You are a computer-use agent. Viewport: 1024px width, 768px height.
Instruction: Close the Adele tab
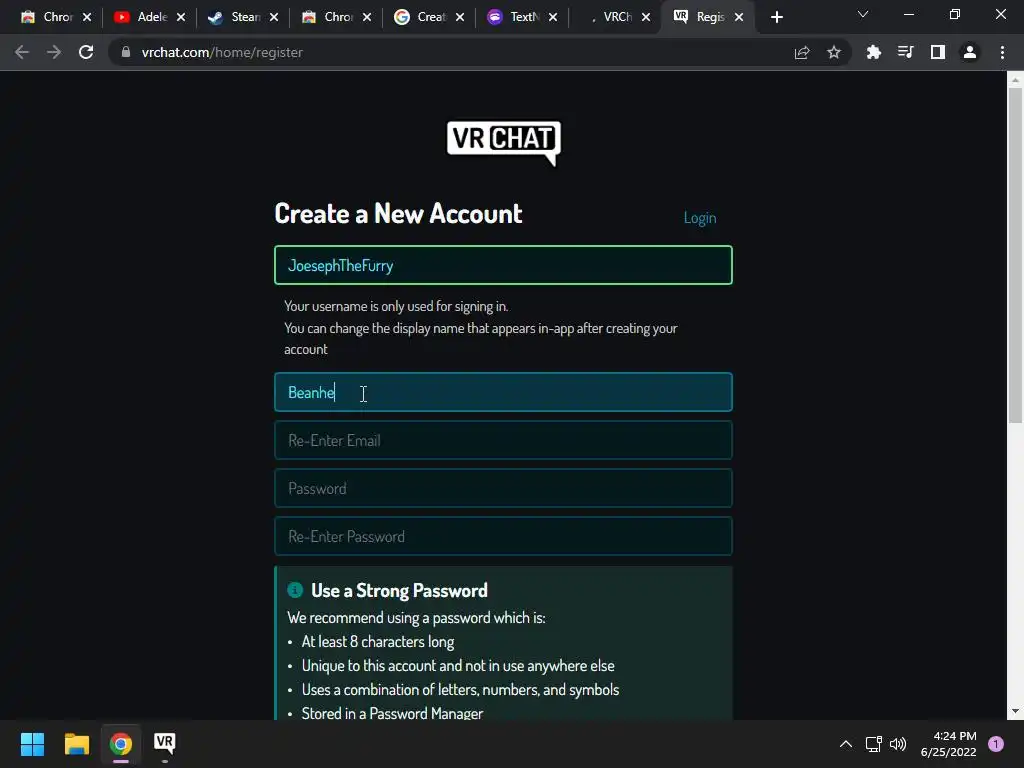click(181, 17)
